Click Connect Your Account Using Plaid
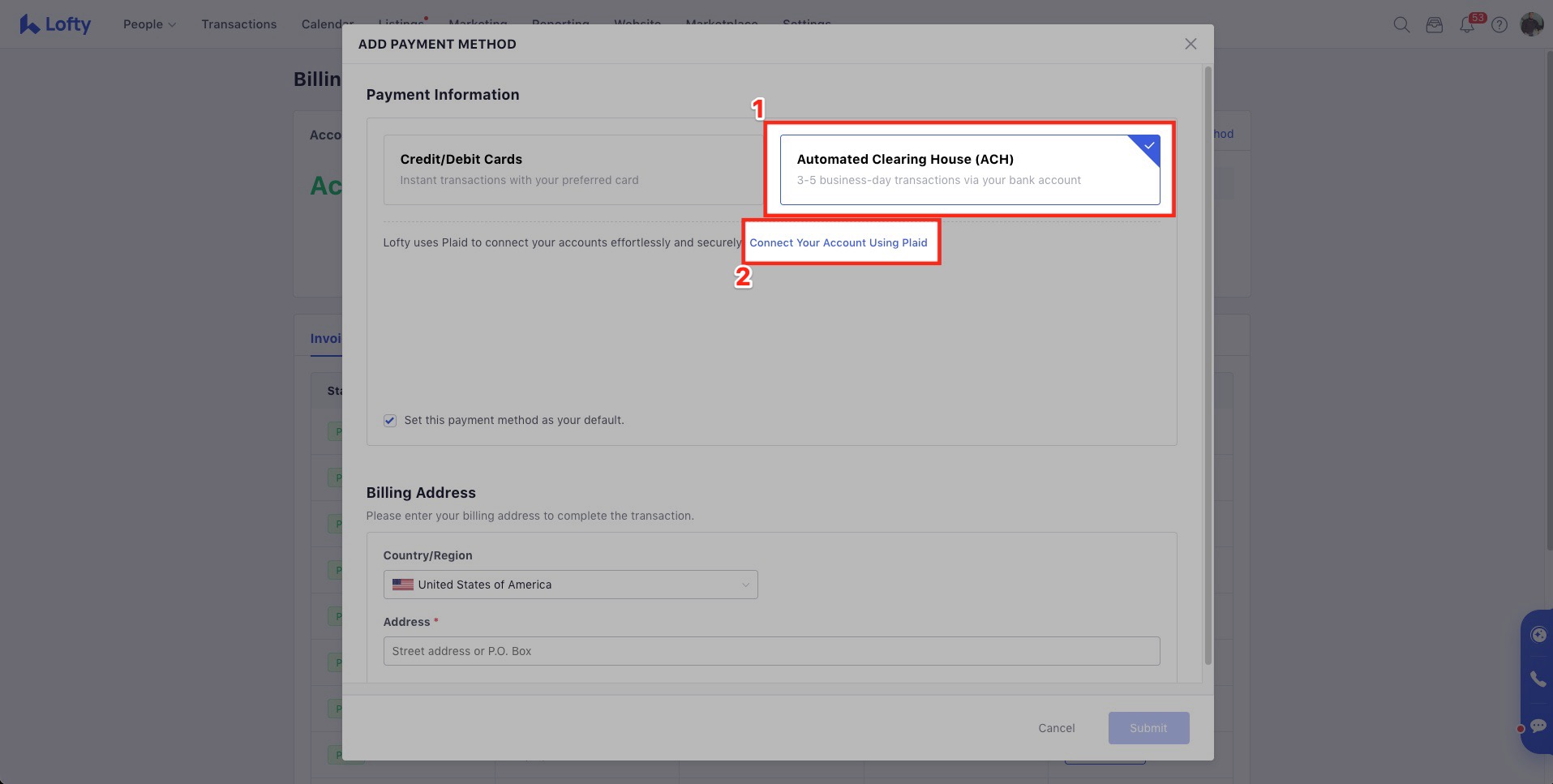Viewport: 1553px width, 784px height. pos(838,242)
